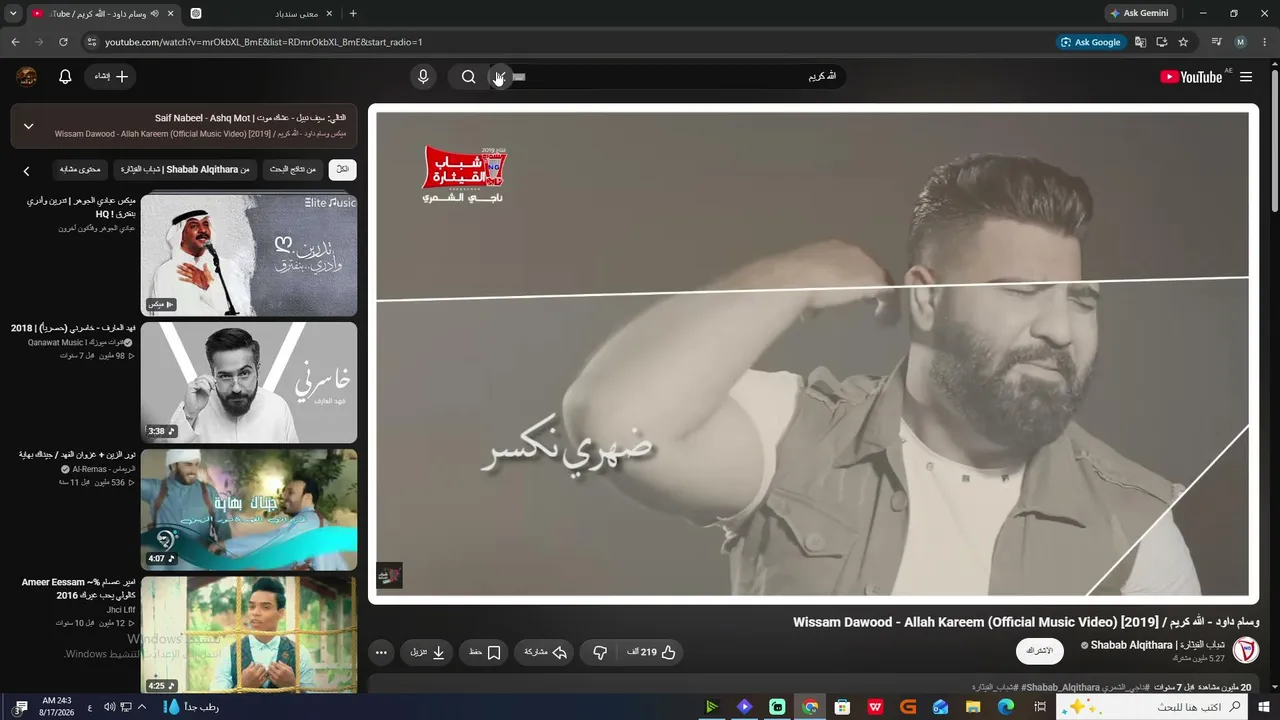Click the إنشاء create button
The image size is (1280, 720).
pyautogui.click(x=111, y=77)
